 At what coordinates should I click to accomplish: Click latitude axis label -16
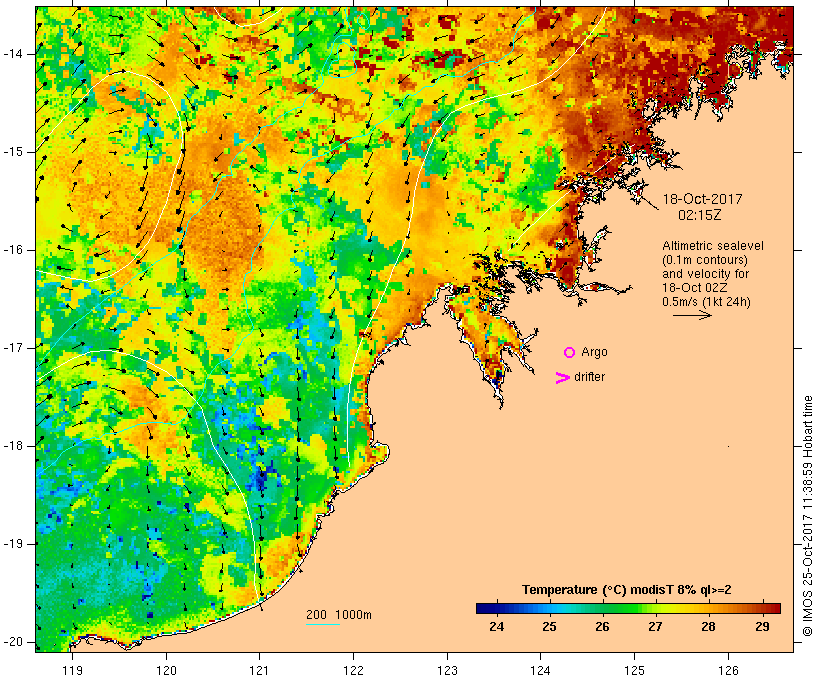(x=13, y=250)
